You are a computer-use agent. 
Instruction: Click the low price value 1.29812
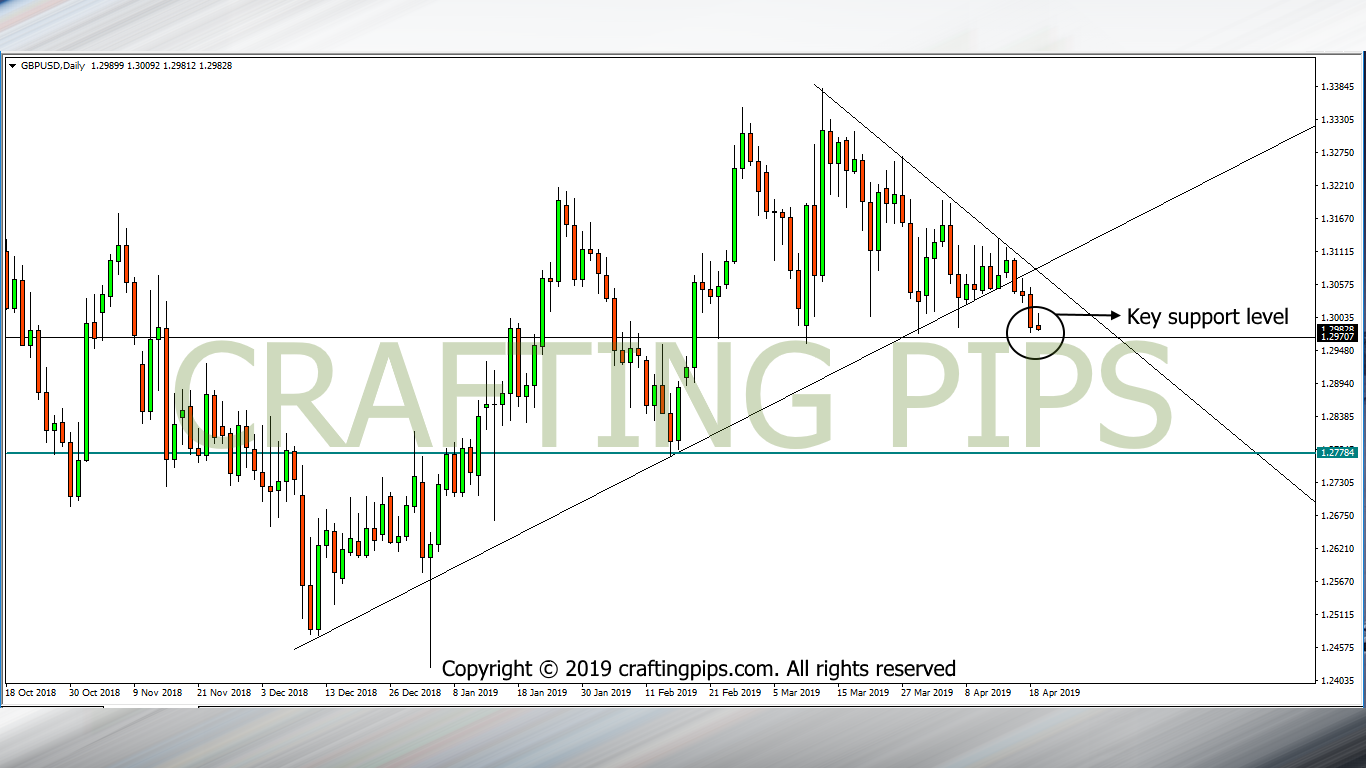181,66
